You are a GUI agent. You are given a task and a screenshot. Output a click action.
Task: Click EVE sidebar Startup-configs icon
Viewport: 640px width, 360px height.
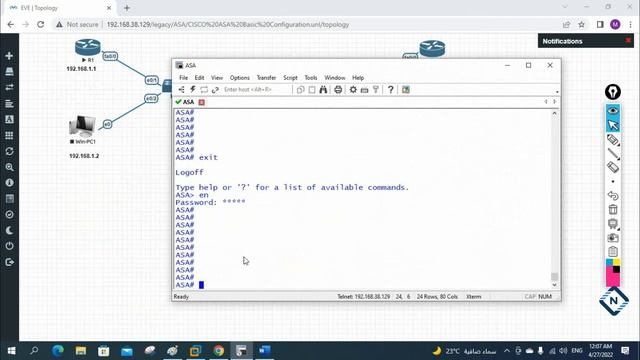[x=9, y=104]
